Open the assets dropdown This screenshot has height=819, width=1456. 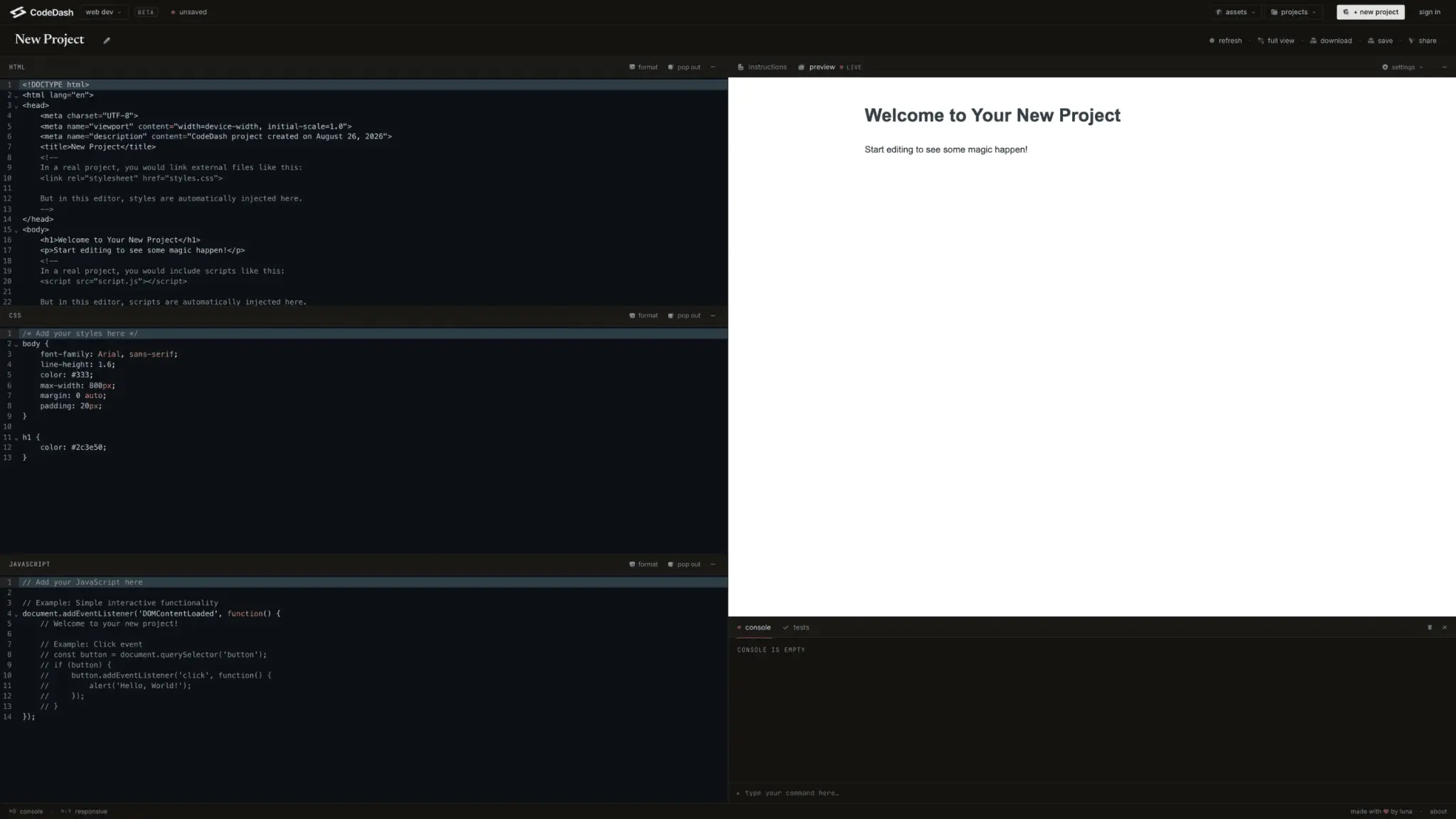pyautogui.click(x=1236, y=12)
